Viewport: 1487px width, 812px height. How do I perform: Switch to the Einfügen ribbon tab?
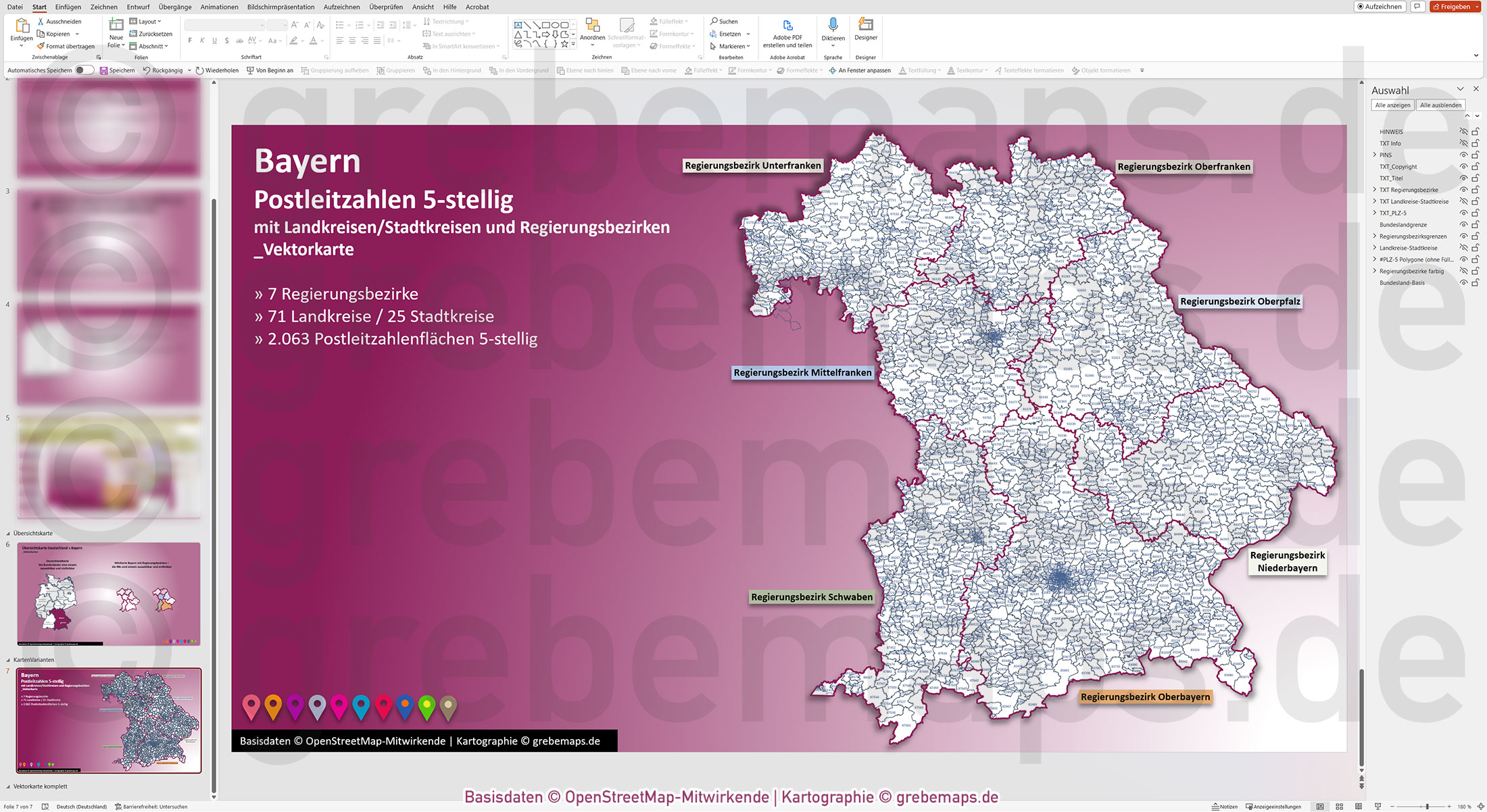[68, 7]
